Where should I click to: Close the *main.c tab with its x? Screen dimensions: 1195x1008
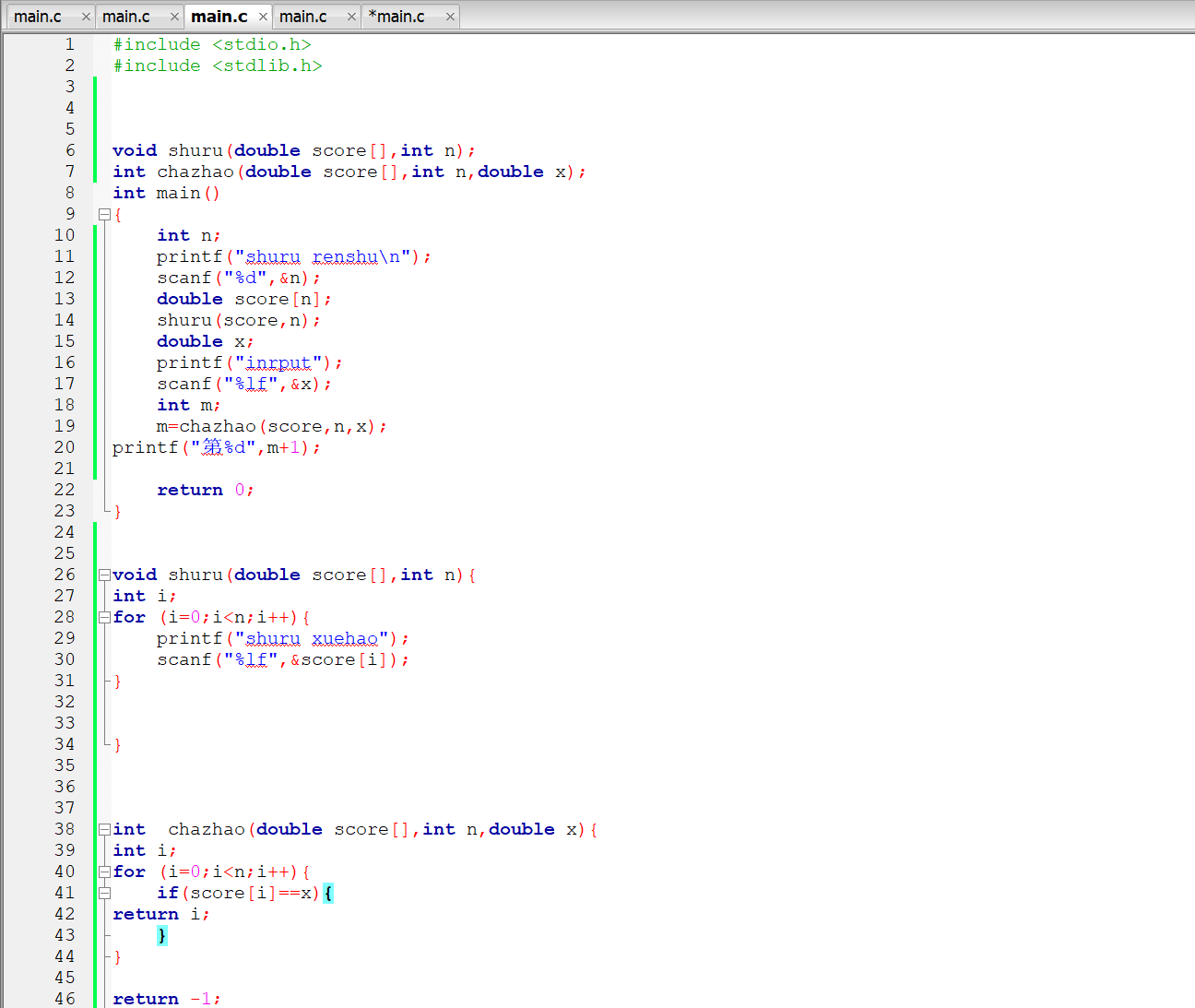click(450, 17)
